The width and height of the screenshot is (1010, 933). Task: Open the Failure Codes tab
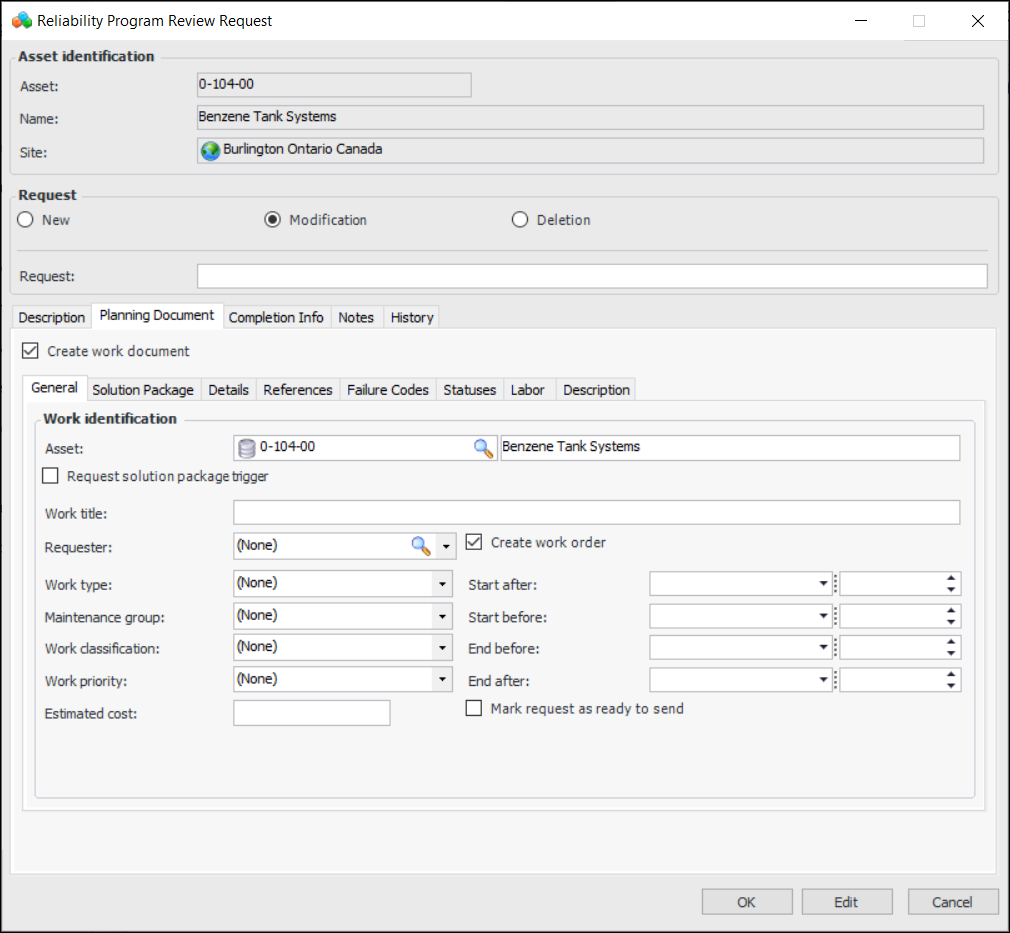tap(387, 390)
